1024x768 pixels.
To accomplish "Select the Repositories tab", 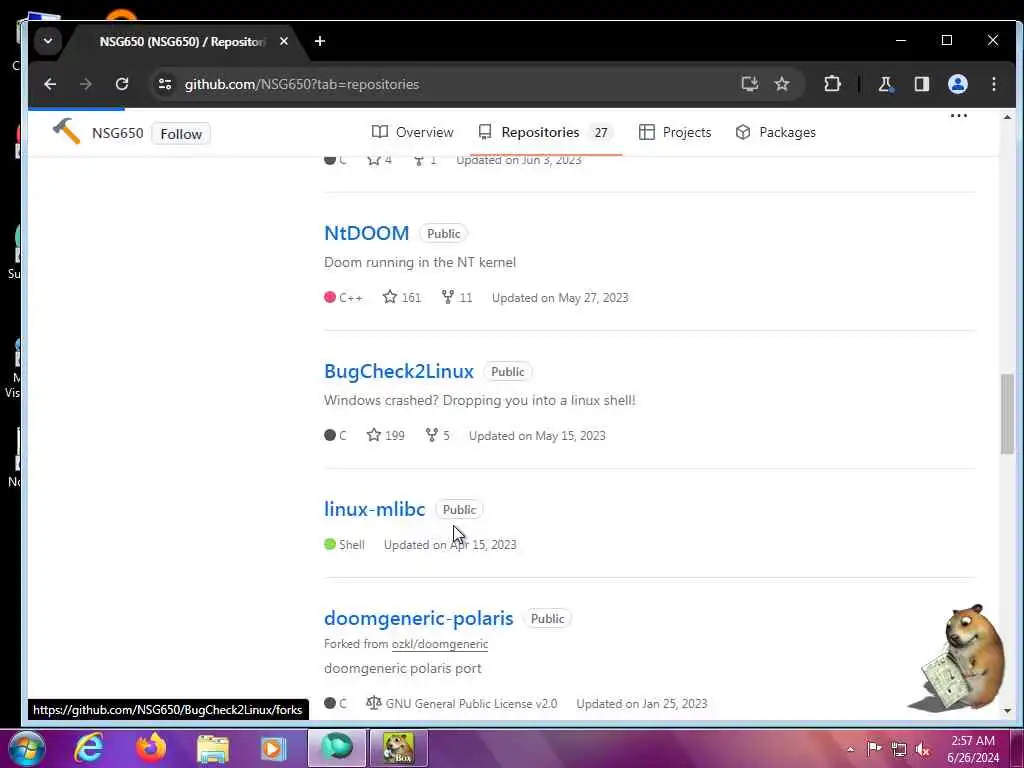I will (545, 132).
